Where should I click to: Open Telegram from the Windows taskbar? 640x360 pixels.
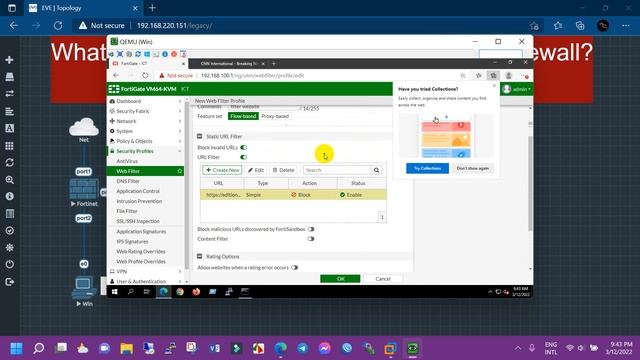302,348
